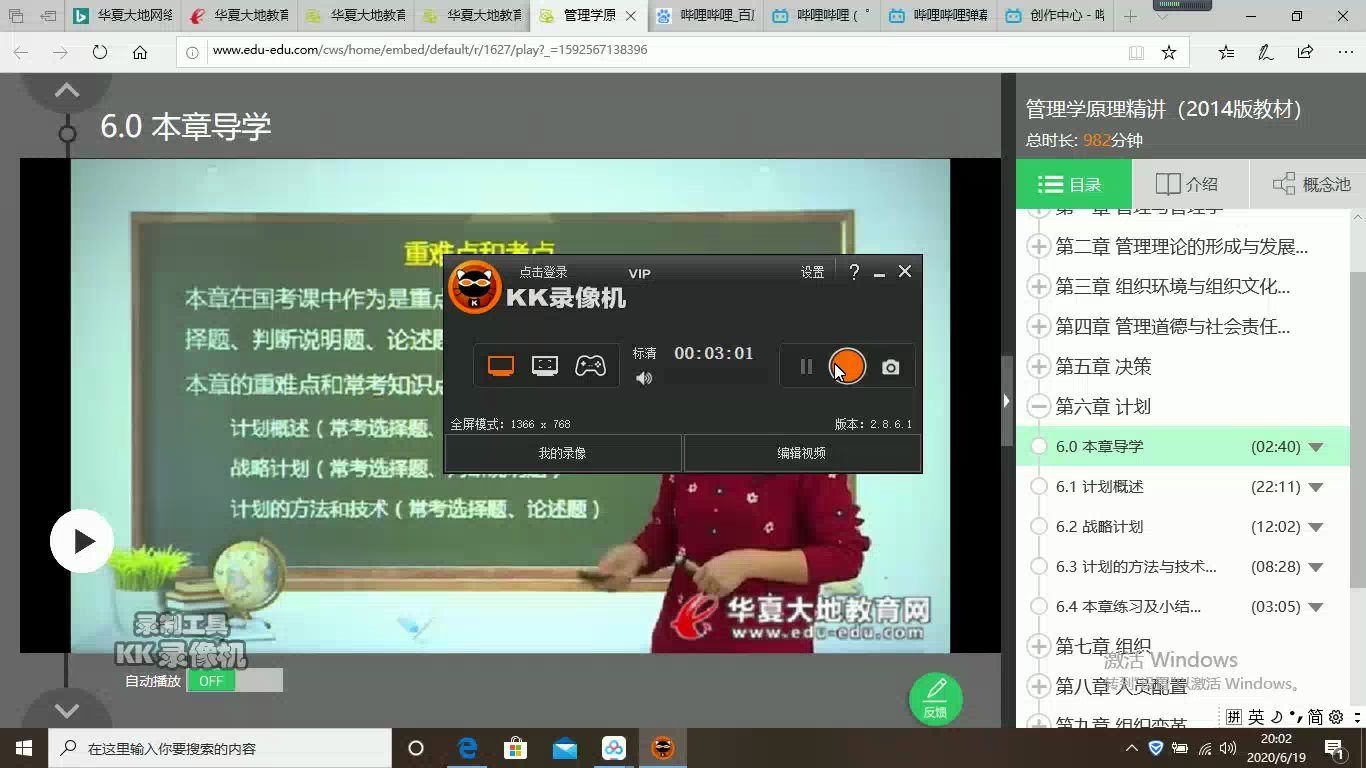Click the play button on the video
The width and height of the screenshot is (1366, 768).
(x=81, y=540)
